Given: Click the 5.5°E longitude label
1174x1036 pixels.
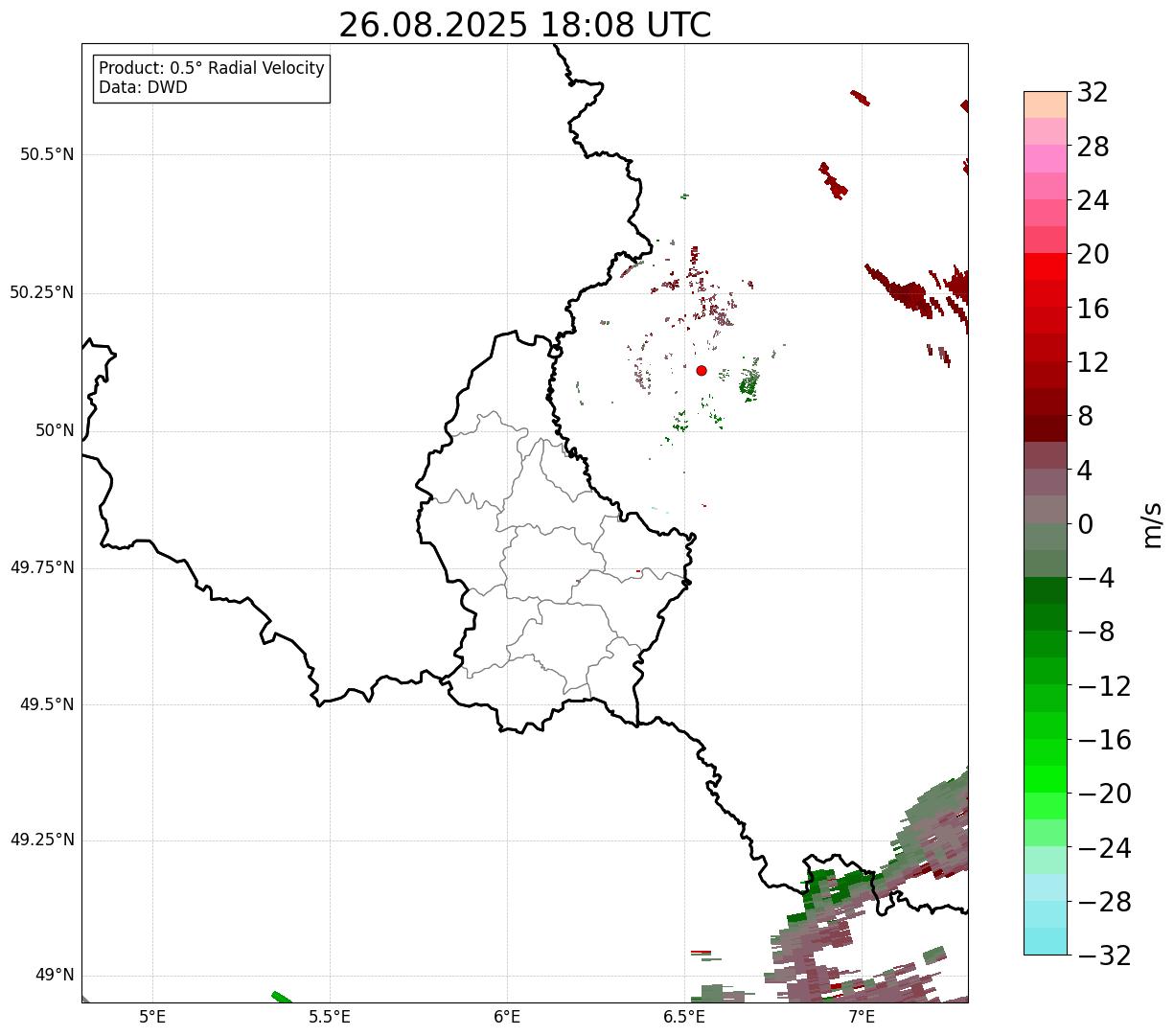Looking at the screenshot, I should click(x=330, y=1017).
